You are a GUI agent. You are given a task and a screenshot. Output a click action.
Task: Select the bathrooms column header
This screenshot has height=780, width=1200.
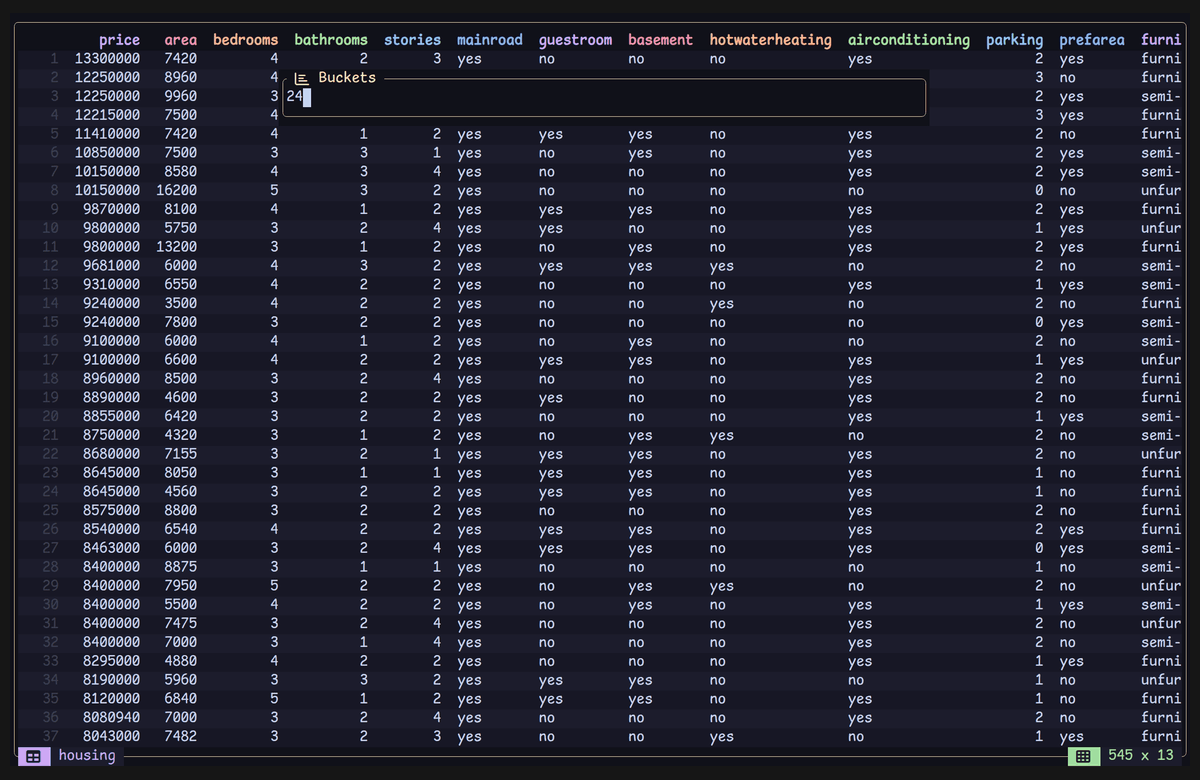pos(331,40)
